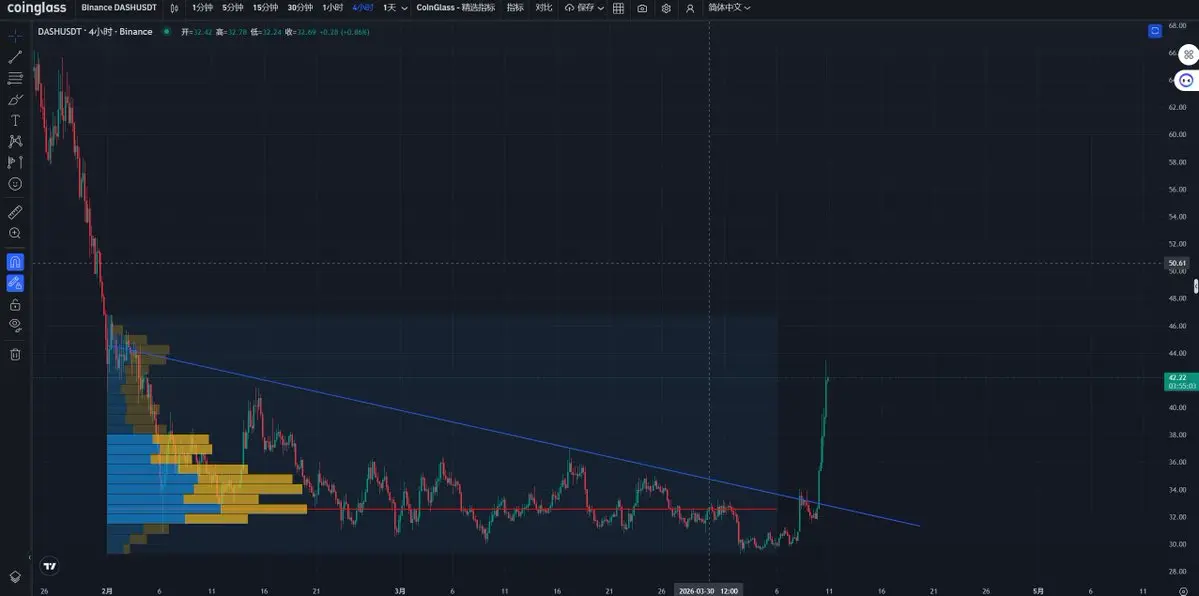This screenshot has height=596, width=1199.
Task: Toggle lock all drawing tools
Action: click(x=15, y=305)
